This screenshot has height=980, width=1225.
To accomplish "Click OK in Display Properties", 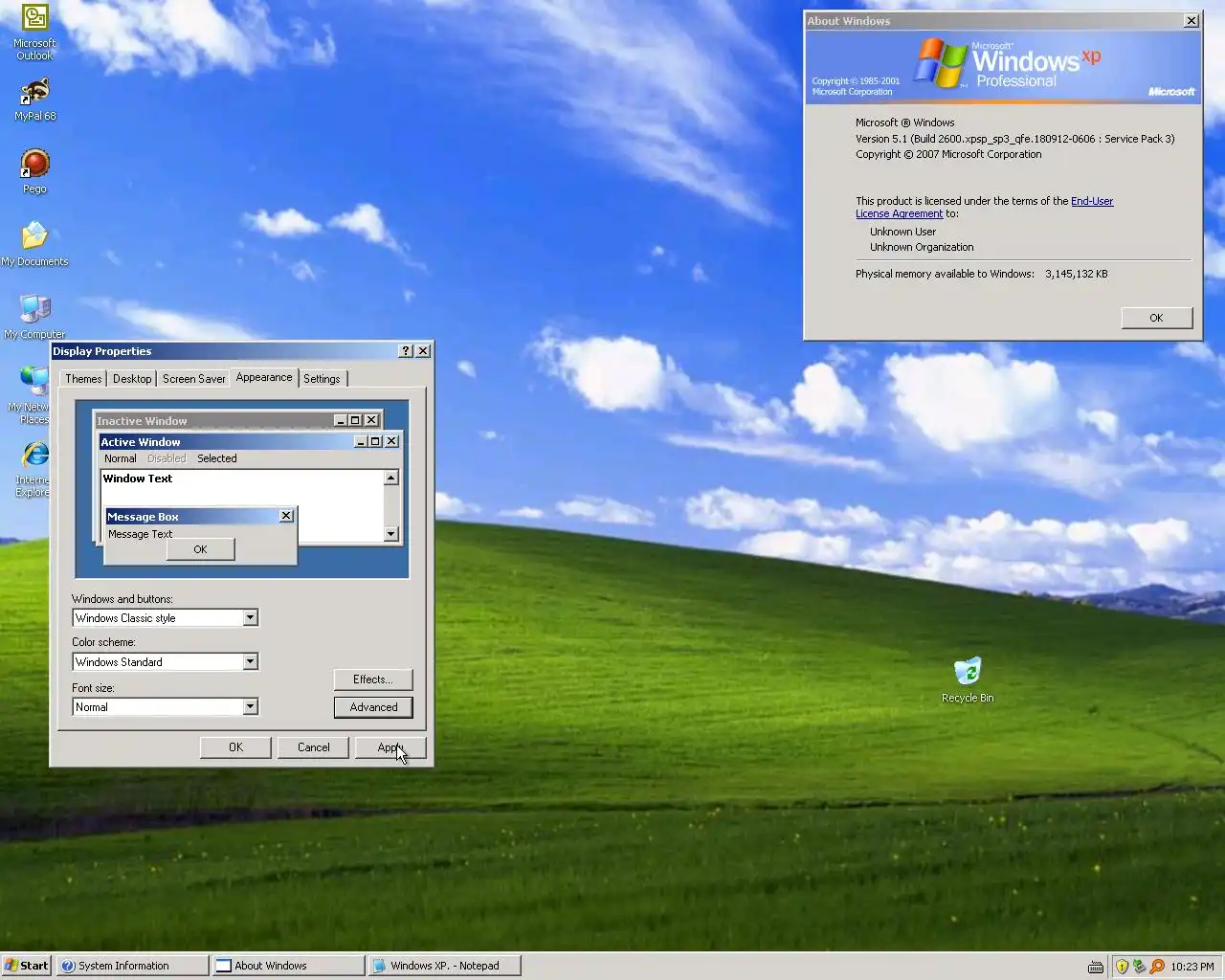I will click(235, 747).
